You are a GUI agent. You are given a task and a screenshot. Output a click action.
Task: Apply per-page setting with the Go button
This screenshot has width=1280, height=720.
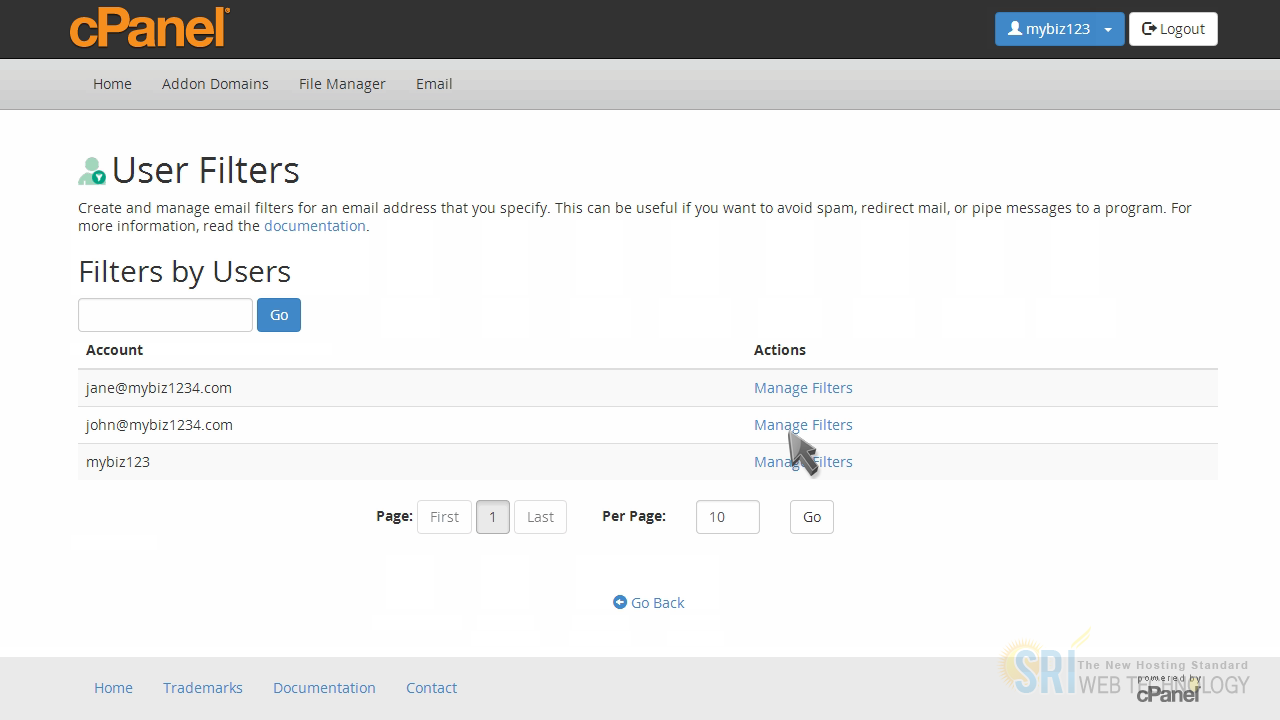tap(811, 517)
